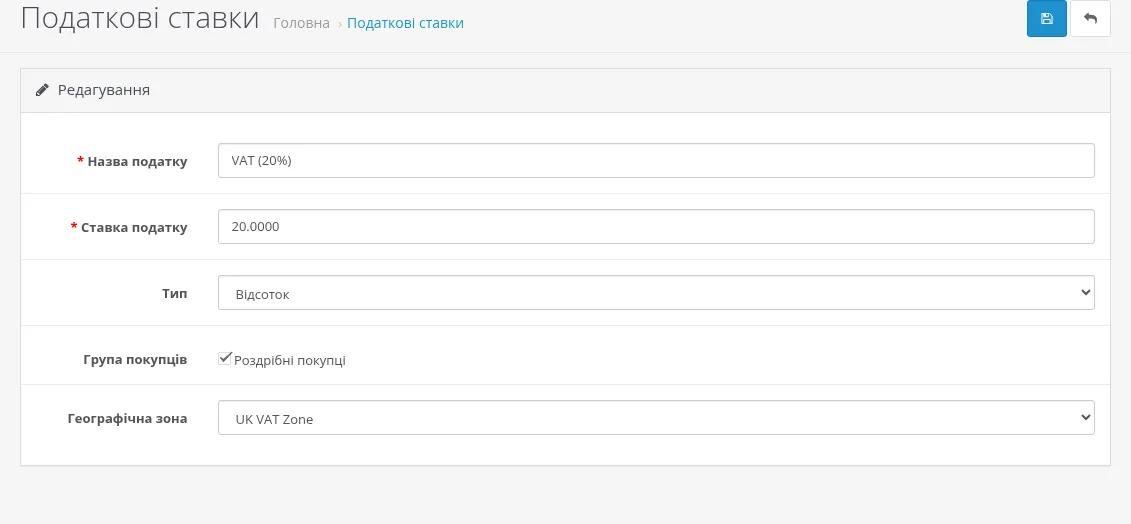This screenshot has width=1131, height=524.
Task: Click the back arrow cancel button
Action: pyautogui.click(x=1090, y=19)
